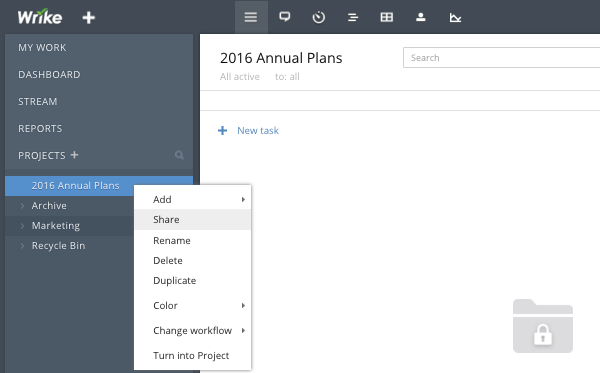Open the DASHBOARD section
The image size is (600, 373).
click(49, 74)
